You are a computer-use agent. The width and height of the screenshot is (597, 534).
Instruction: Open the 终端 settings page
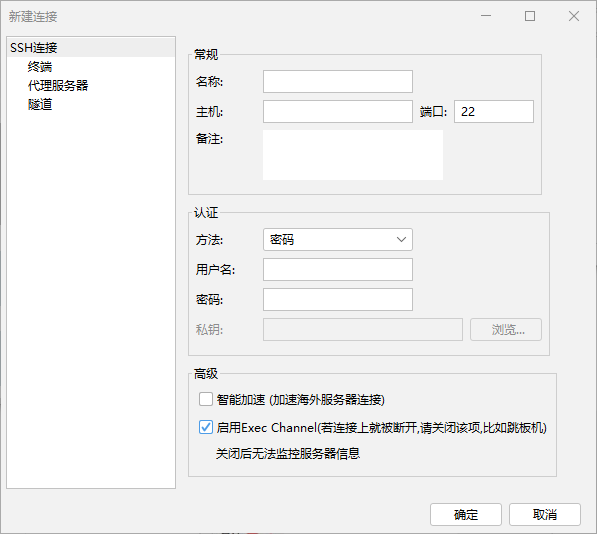(40, 67)
